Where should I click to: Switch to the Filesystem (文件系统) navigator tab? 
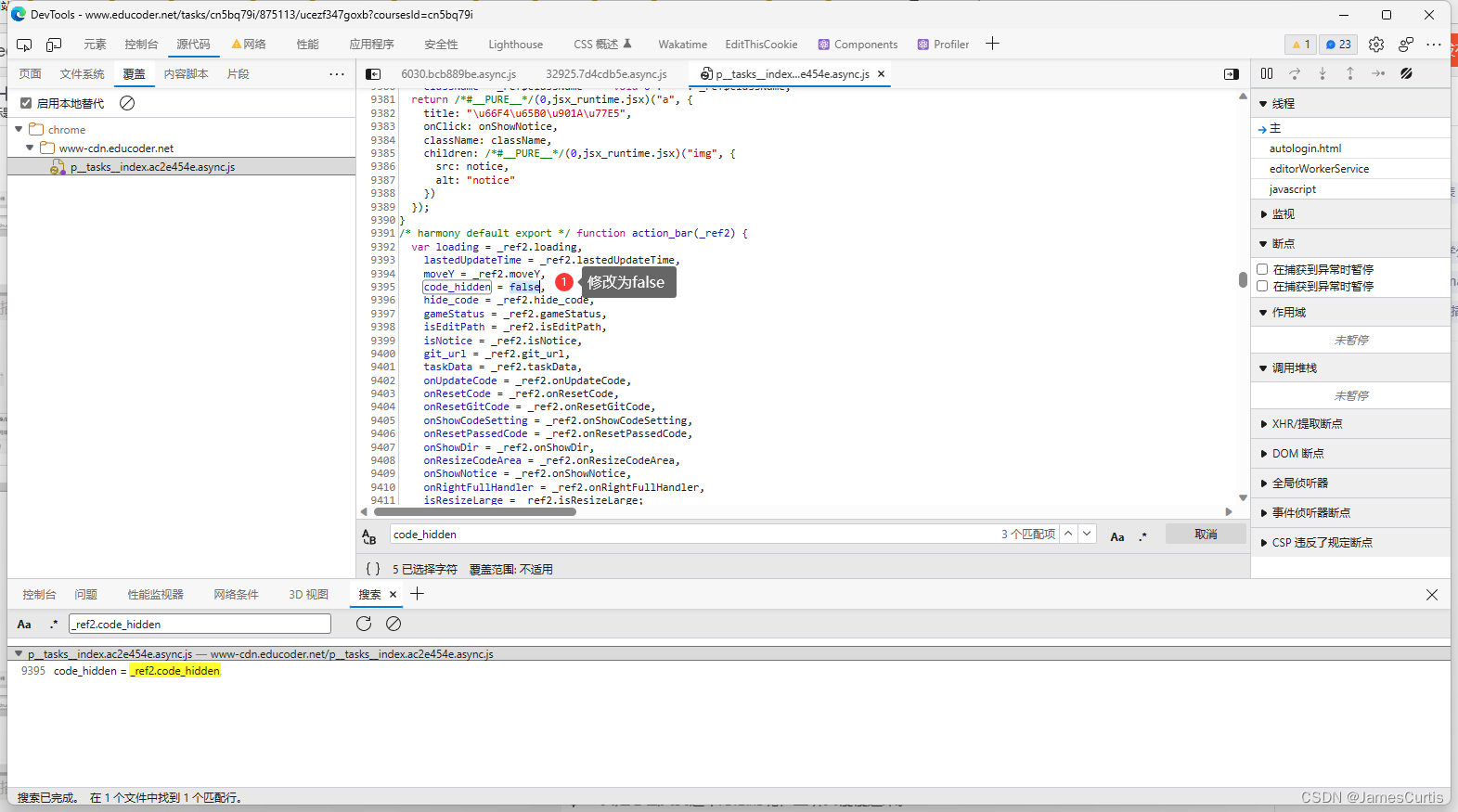click(82, 74)
